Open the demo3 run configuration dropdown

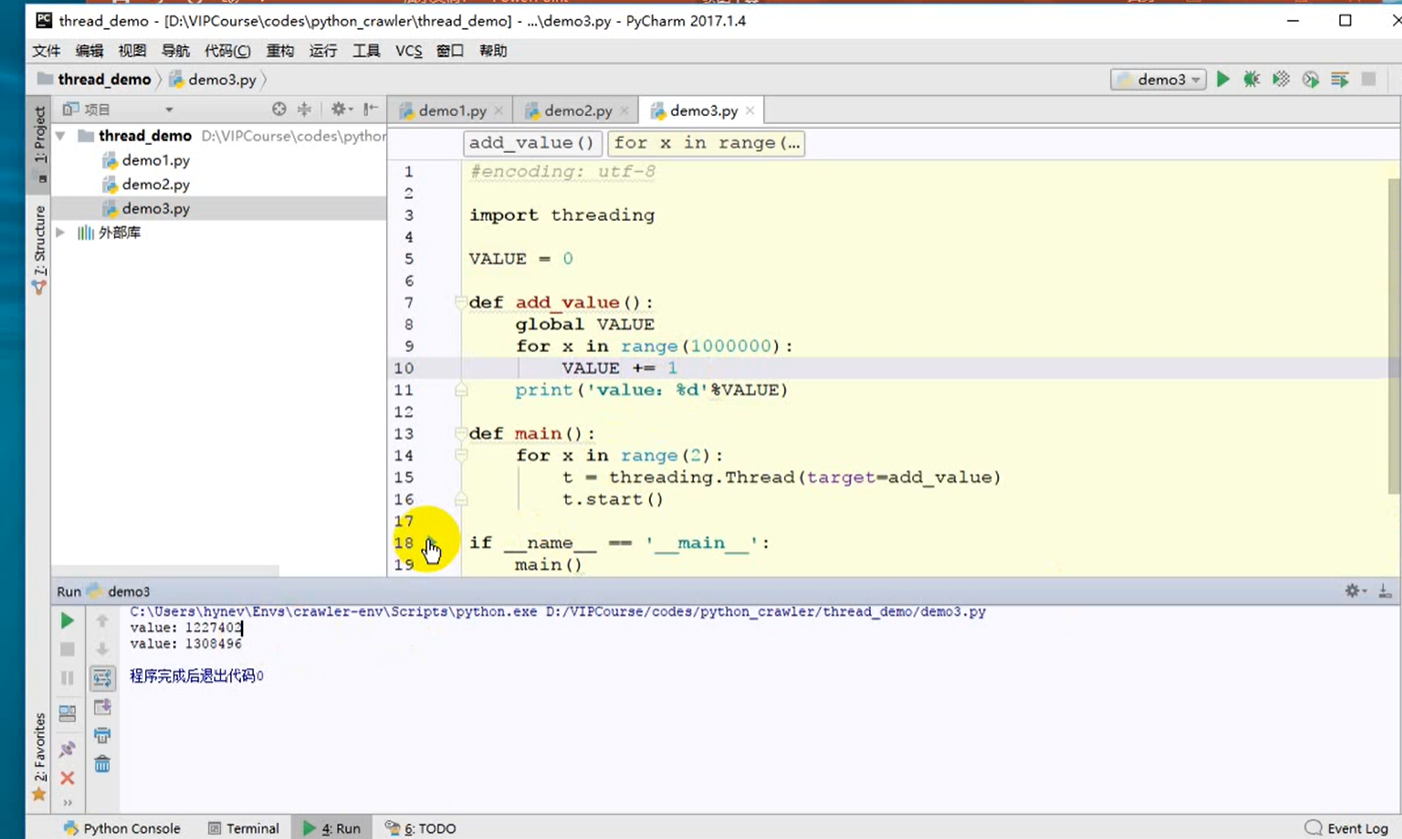[1158, 79]
